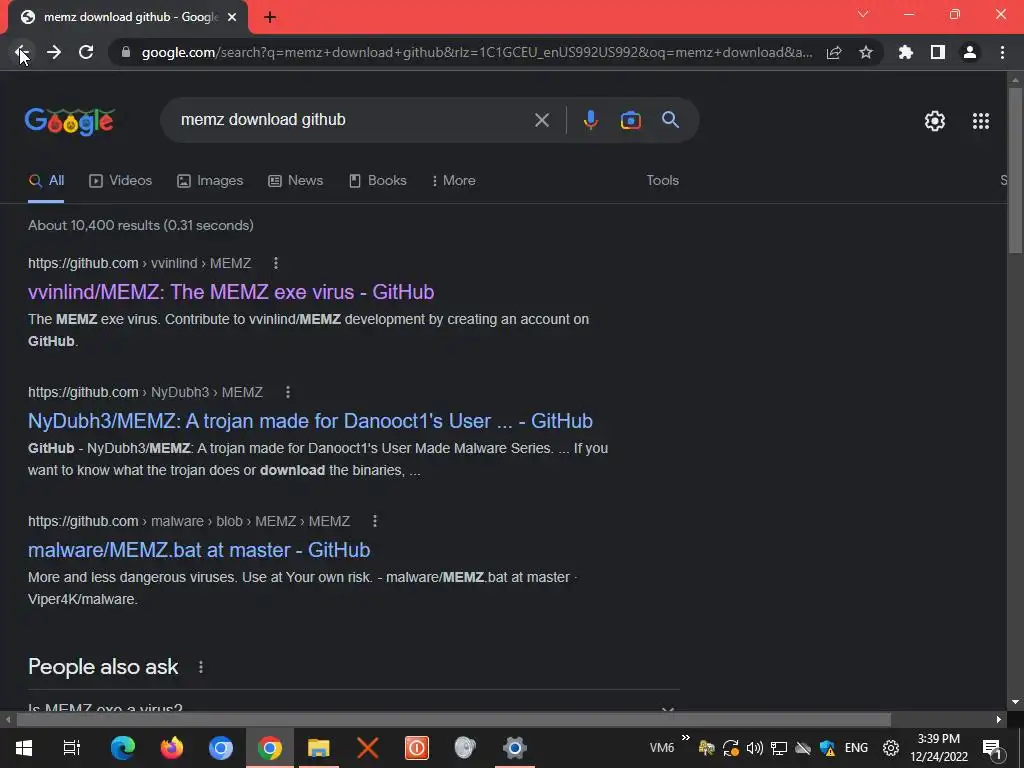Open a new tab with plus button
The image size is (1024, 768).
pos(270,18)
